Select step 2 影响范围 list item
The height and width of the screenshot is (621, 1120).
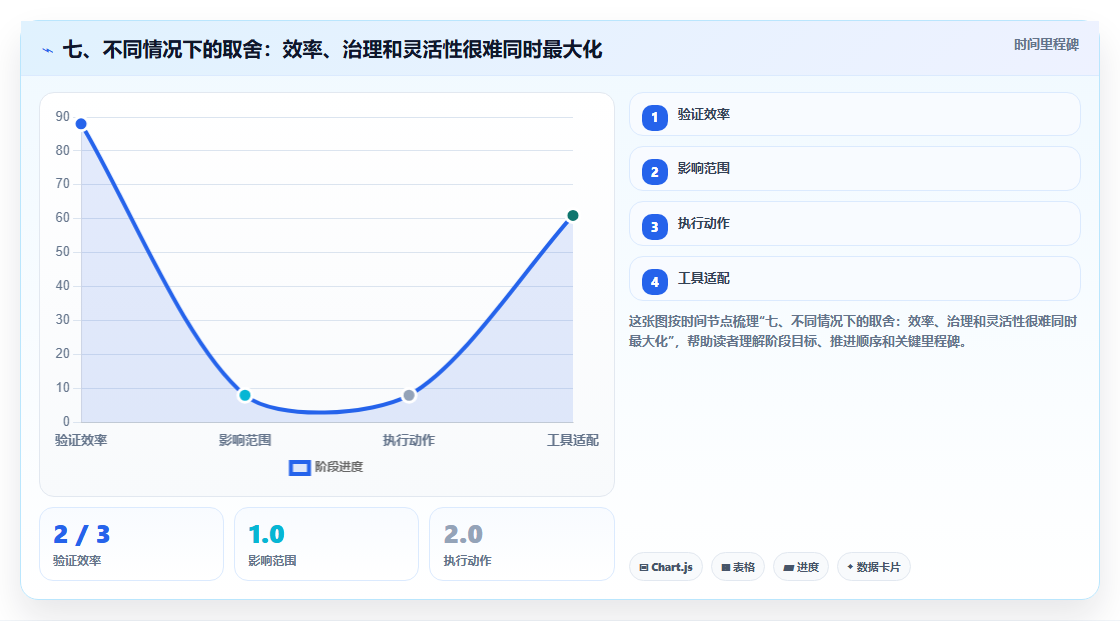[854, 169]
